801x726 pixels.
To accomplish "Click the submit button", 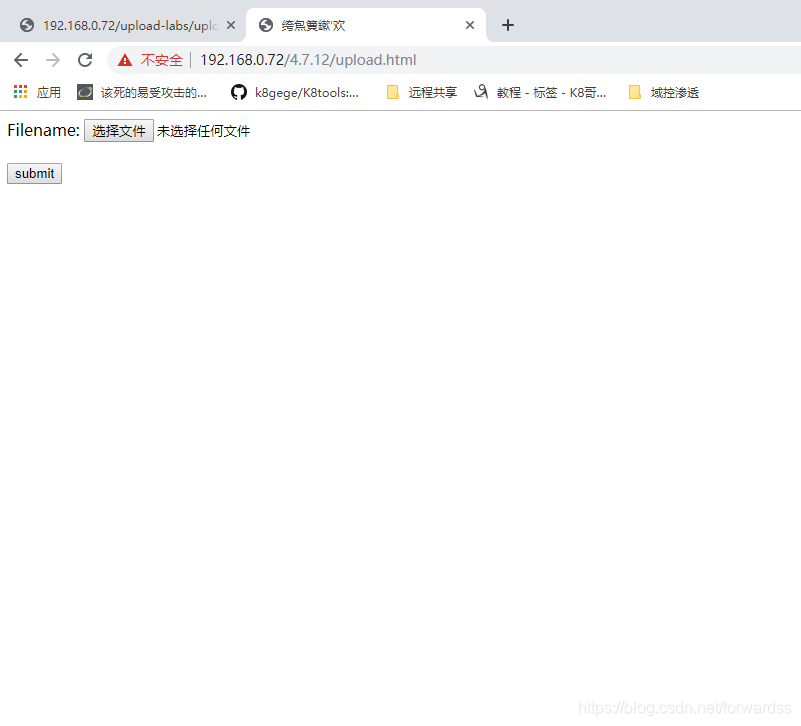I will click(34, 174).
